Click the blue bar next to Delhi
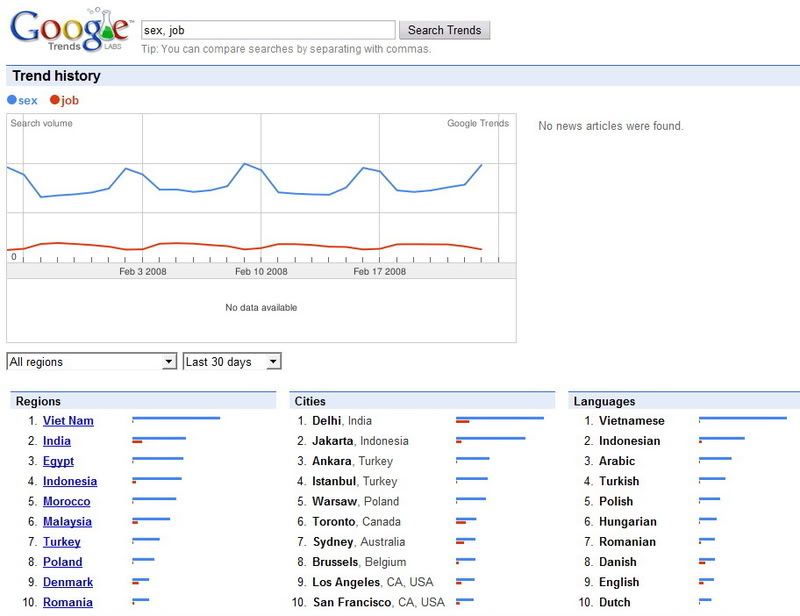The height and width of the screenshot is (616, 800). click(500, 418)
